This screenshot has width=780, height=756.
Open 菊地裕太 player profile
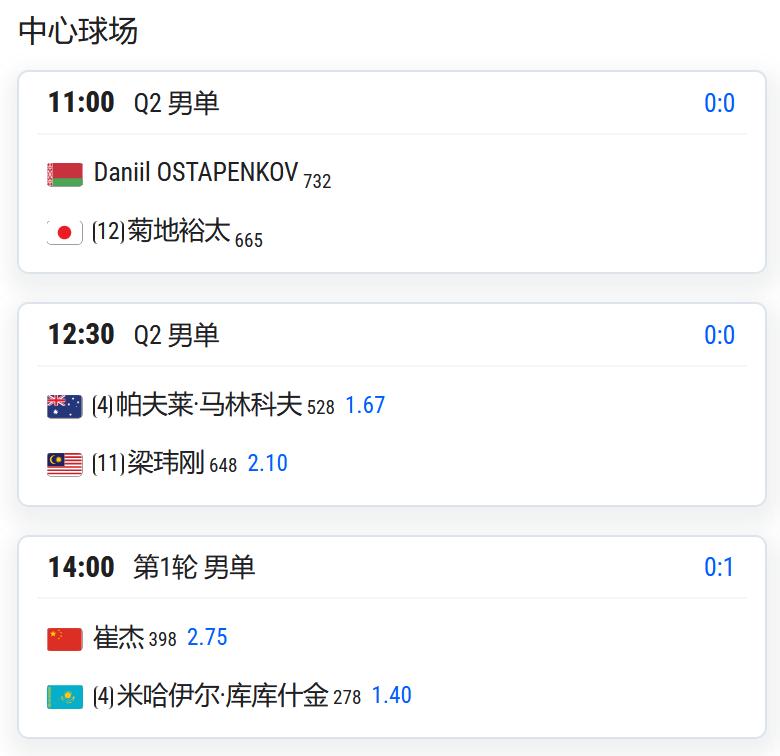click(x=179, y=231)
